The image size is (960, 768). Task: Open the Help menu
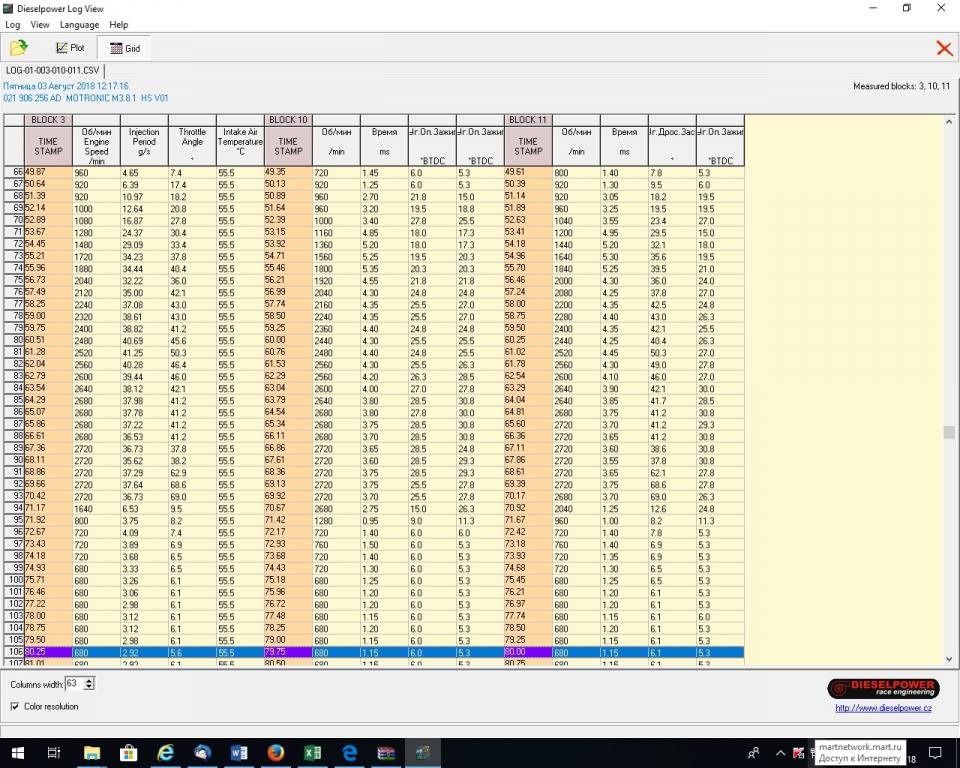coord(118,24)
